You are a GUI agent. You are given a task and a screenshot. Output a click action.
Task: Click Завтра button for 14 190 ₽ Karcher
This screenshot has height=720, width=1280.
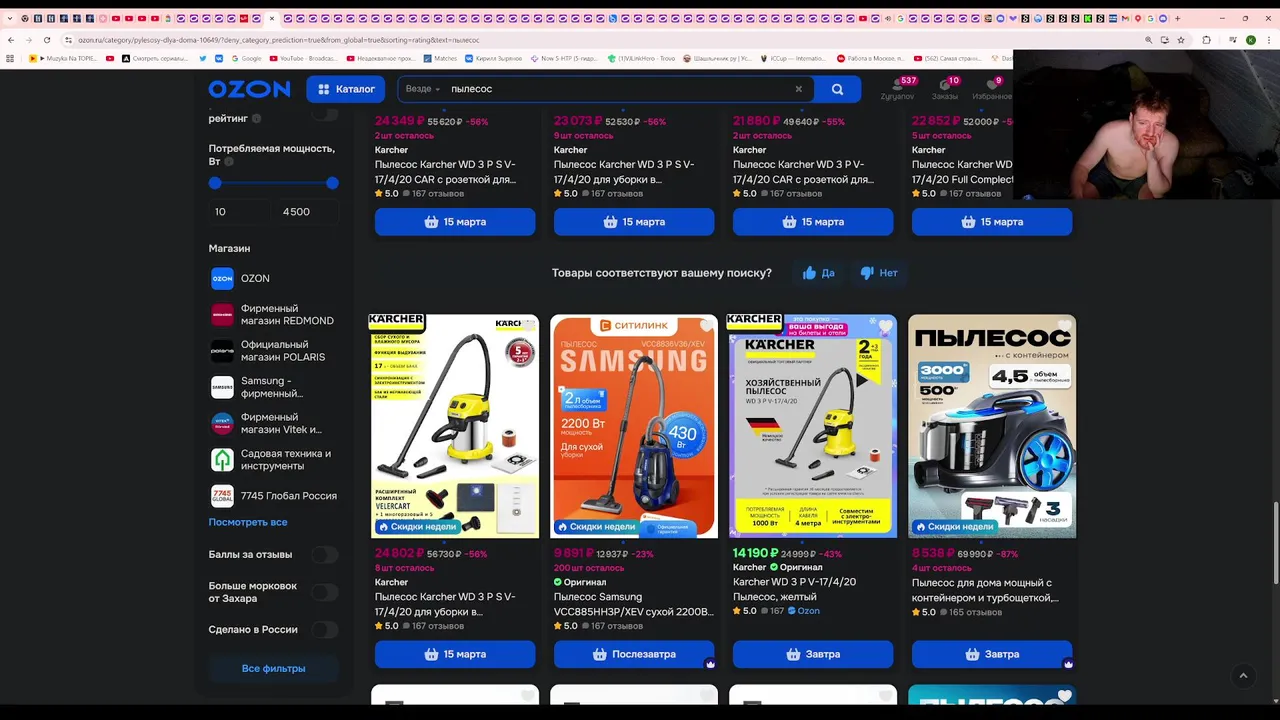click(813, 654)
